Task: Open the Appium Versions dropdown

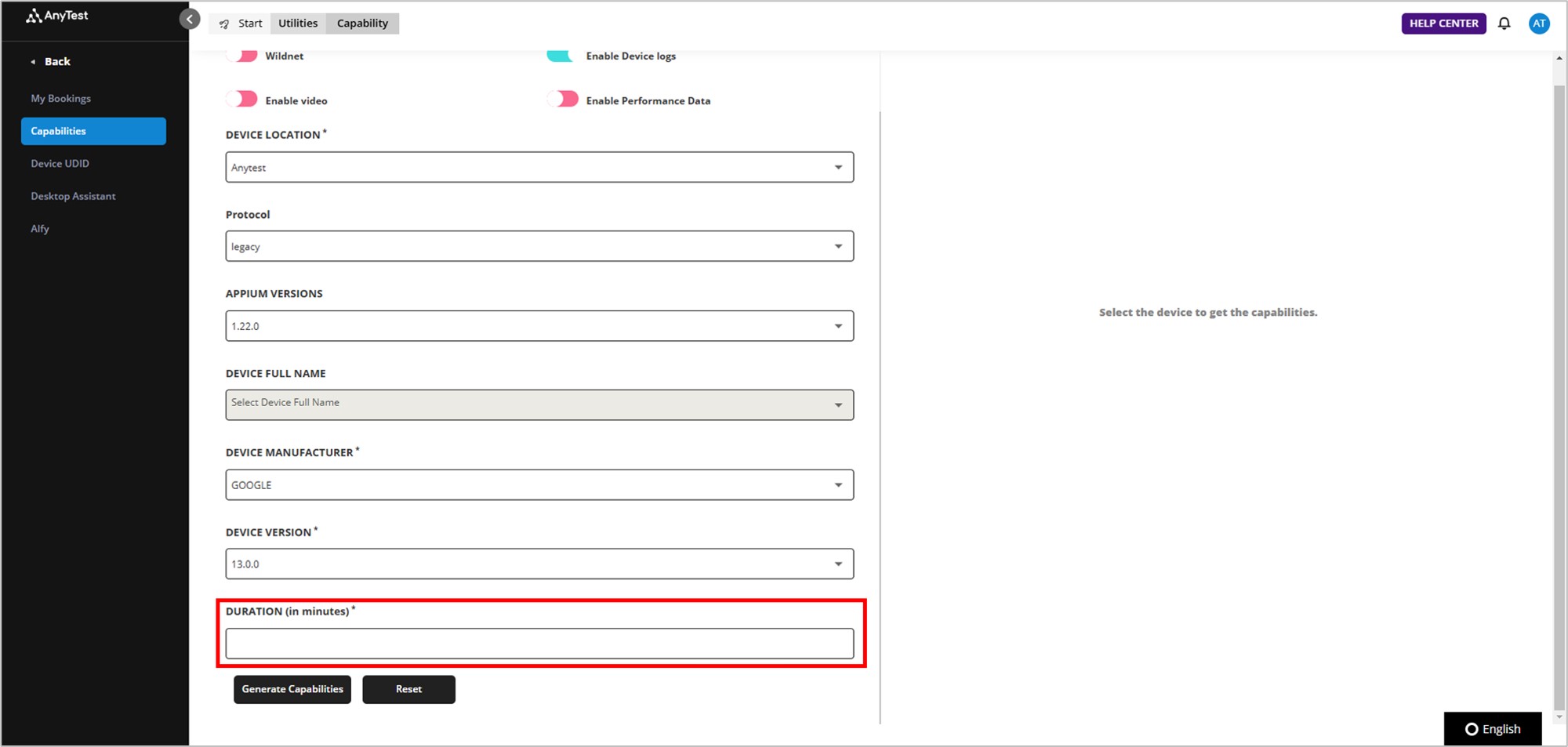Action: click(539, 326)
